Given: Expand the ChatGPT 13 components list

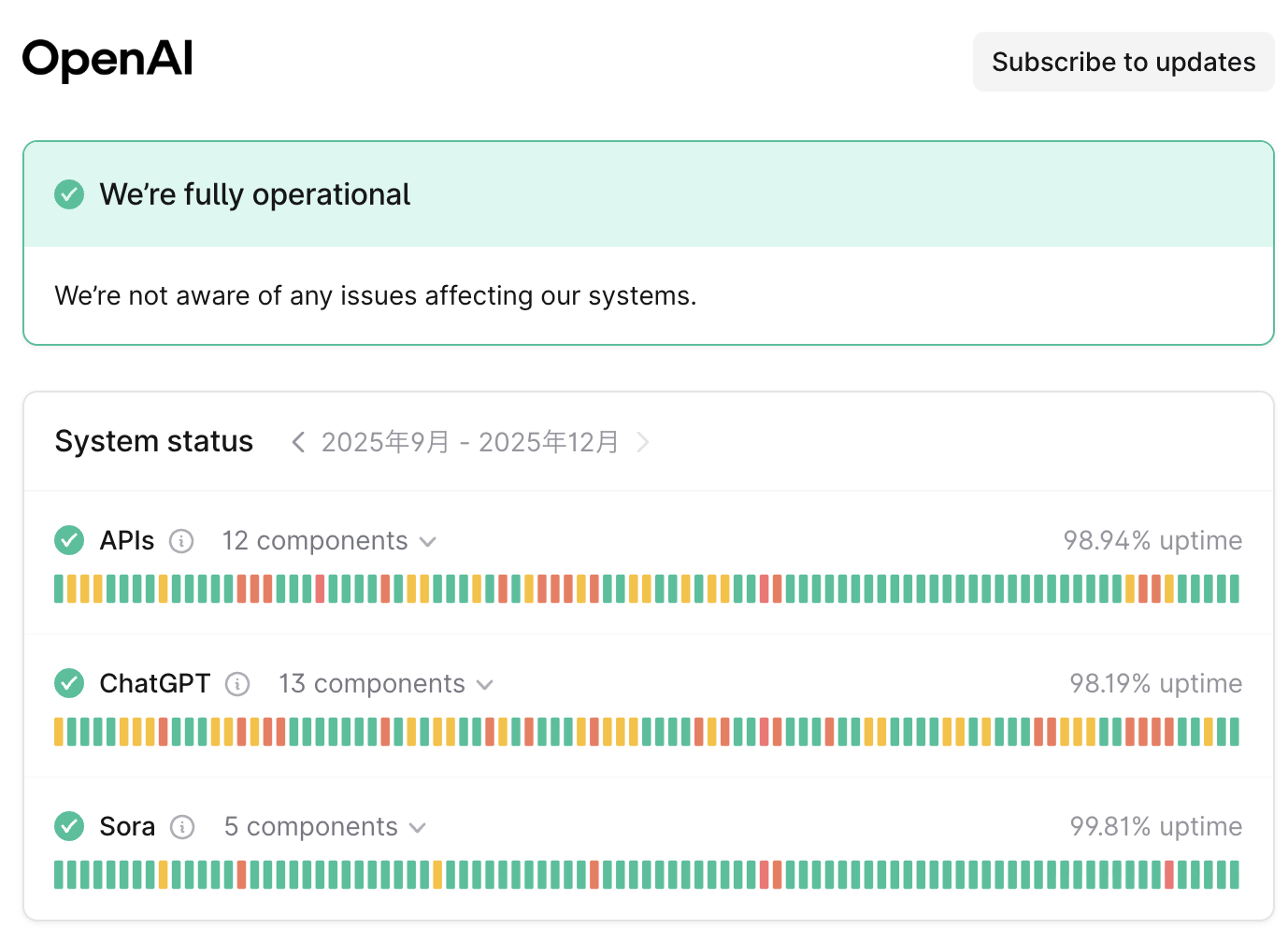Looking at the screenshot, I should 385,684.
